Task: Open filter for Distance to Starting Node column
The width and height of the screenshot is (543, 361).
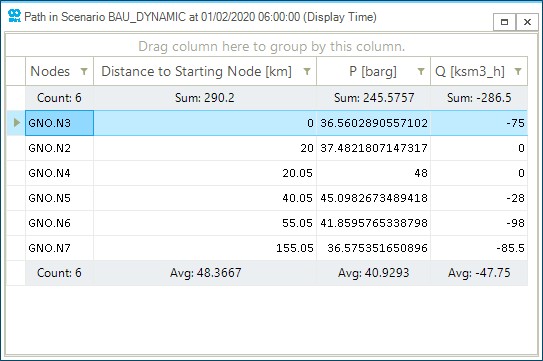Action: click(307, 71)
